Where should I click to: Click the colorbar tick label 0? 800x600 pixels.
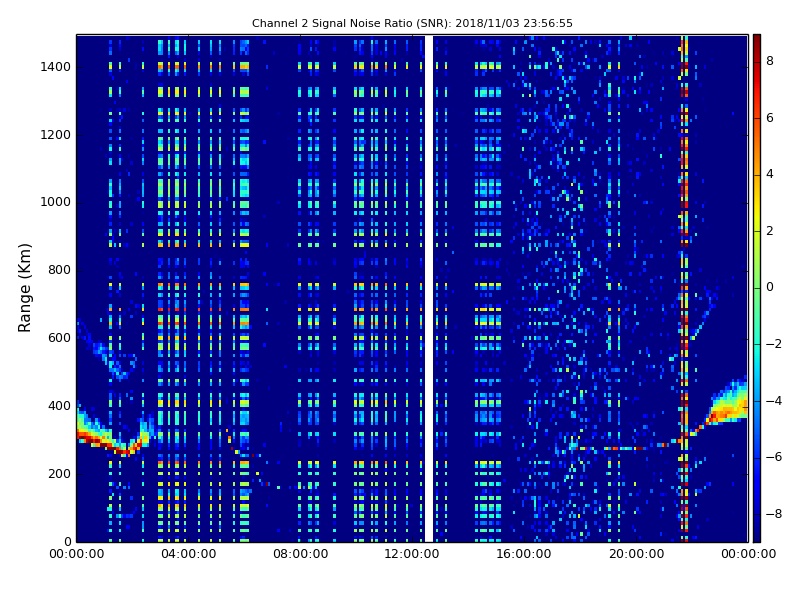click(x=770, y=287)
